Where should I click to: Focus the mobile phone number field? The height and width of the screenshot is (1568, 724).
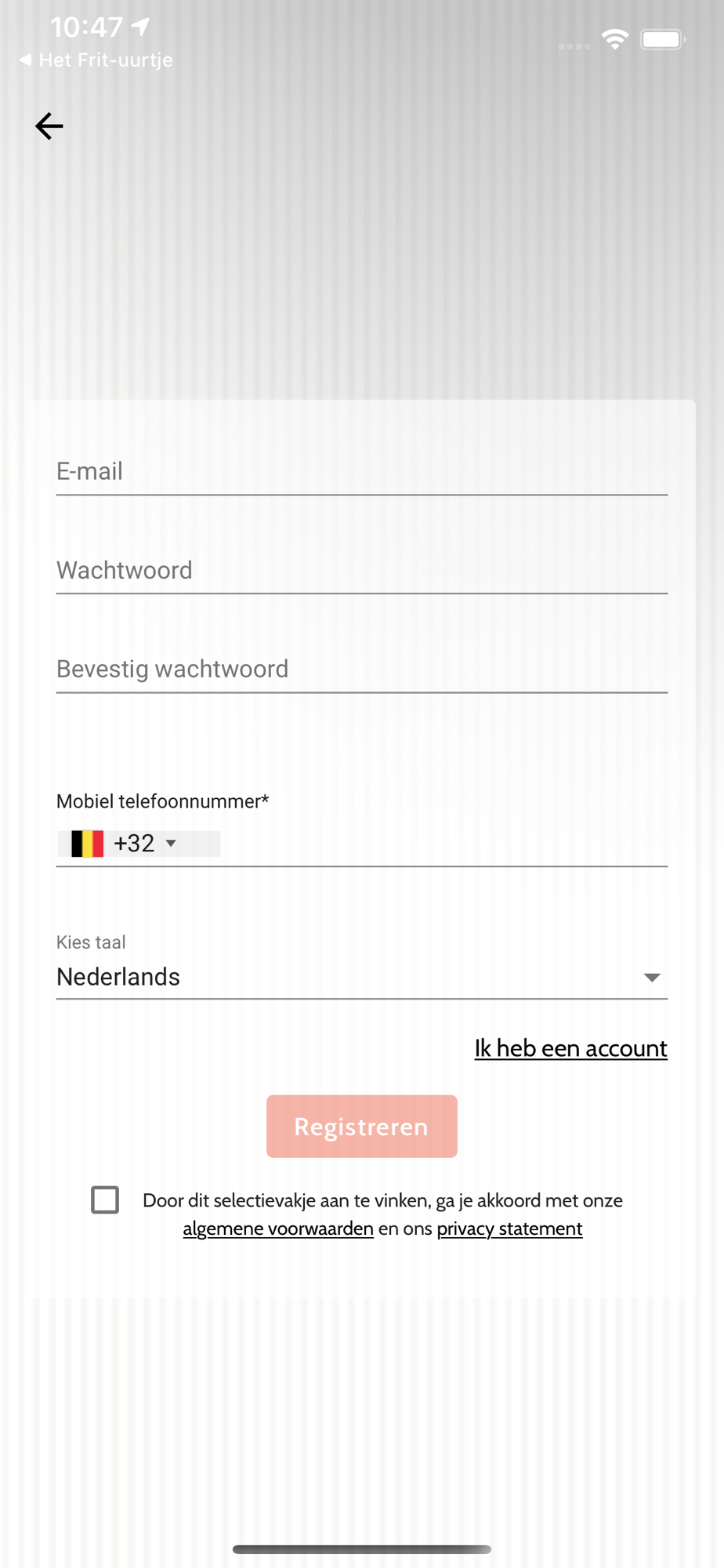coord(443,844)
